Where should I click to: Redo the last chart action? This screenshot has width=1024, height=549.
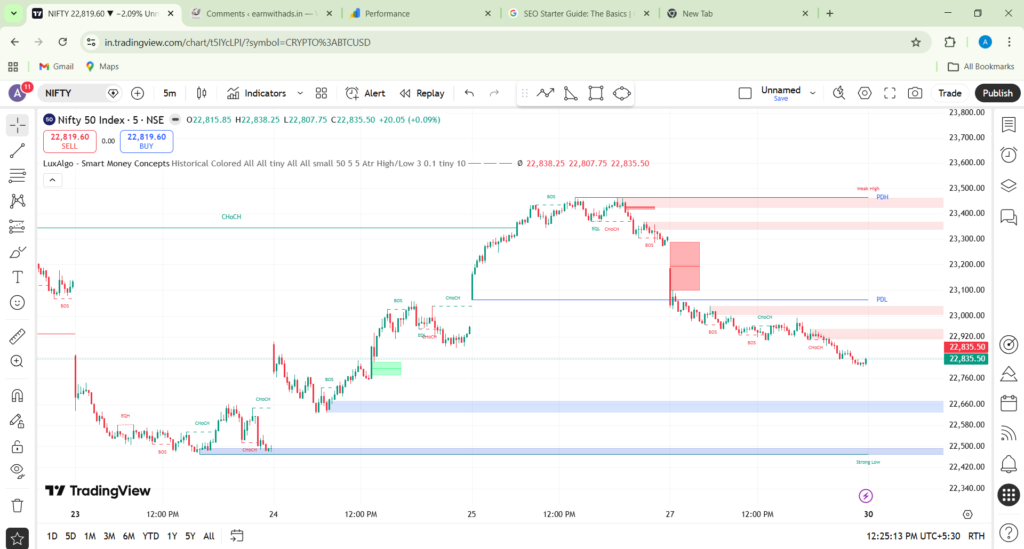[494, 93]
